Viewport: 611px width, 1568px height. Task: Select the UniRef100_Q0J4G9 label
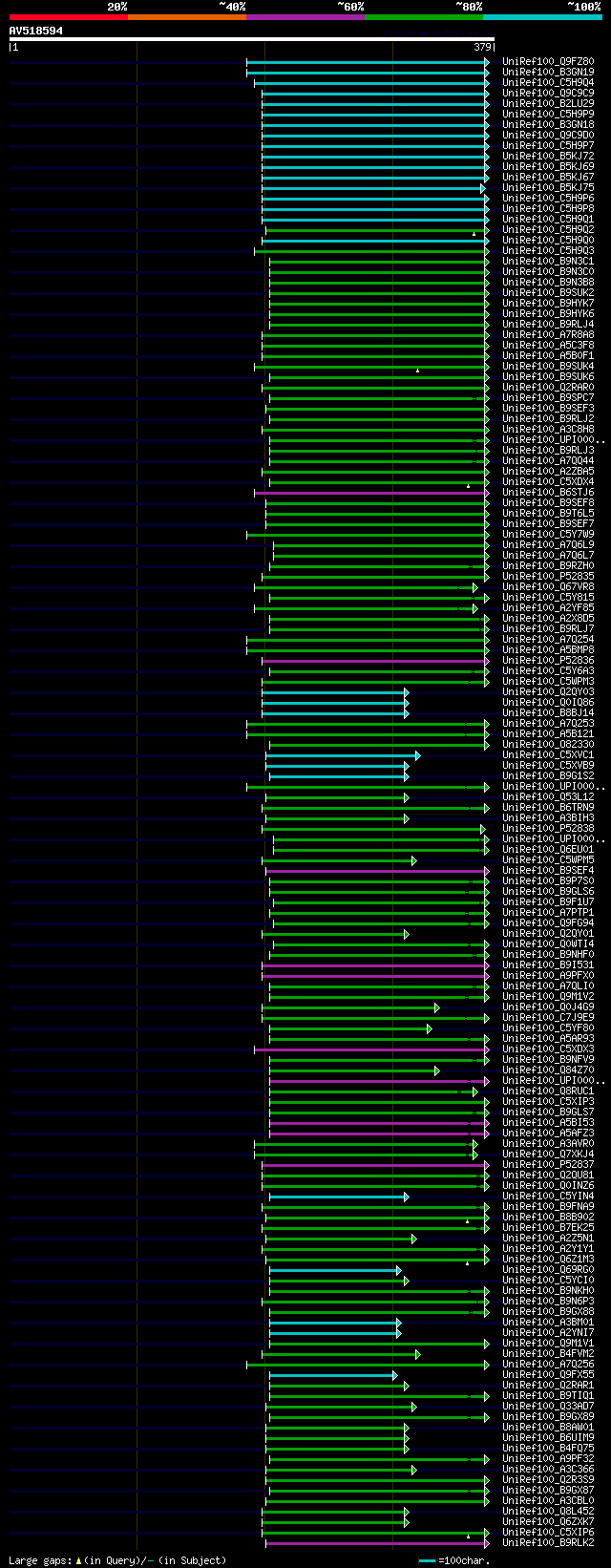(x=548, y=1007)
